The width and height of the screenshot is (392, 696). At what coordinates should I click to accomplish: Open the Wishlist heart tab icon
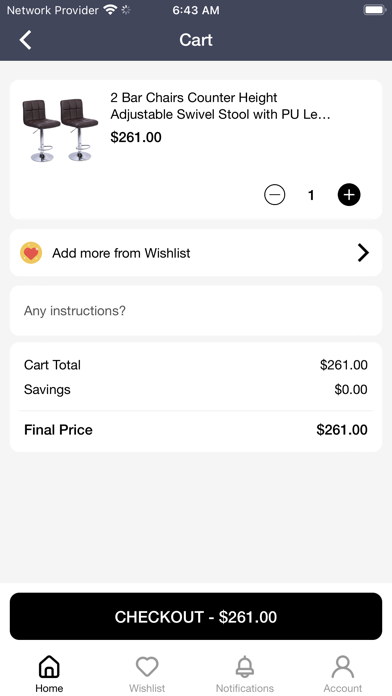coord(147,667)
